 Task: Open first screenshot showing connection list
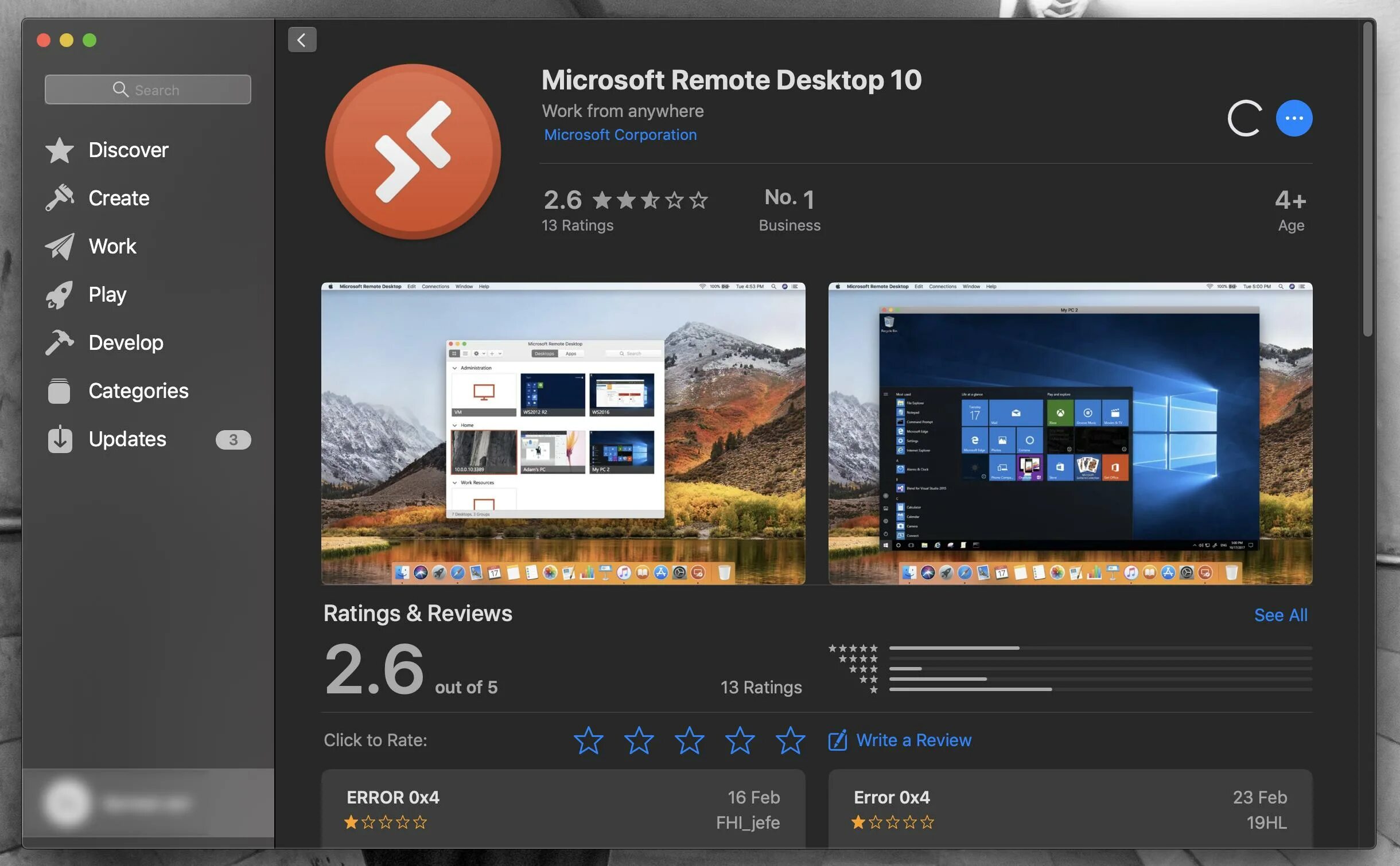click(563, 433)
